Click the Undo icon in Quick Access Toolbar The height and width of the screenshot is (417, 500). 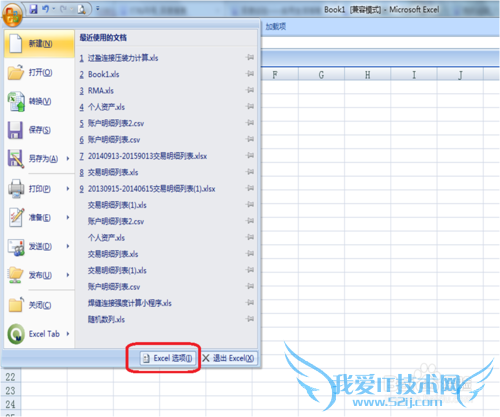[46, 9]
